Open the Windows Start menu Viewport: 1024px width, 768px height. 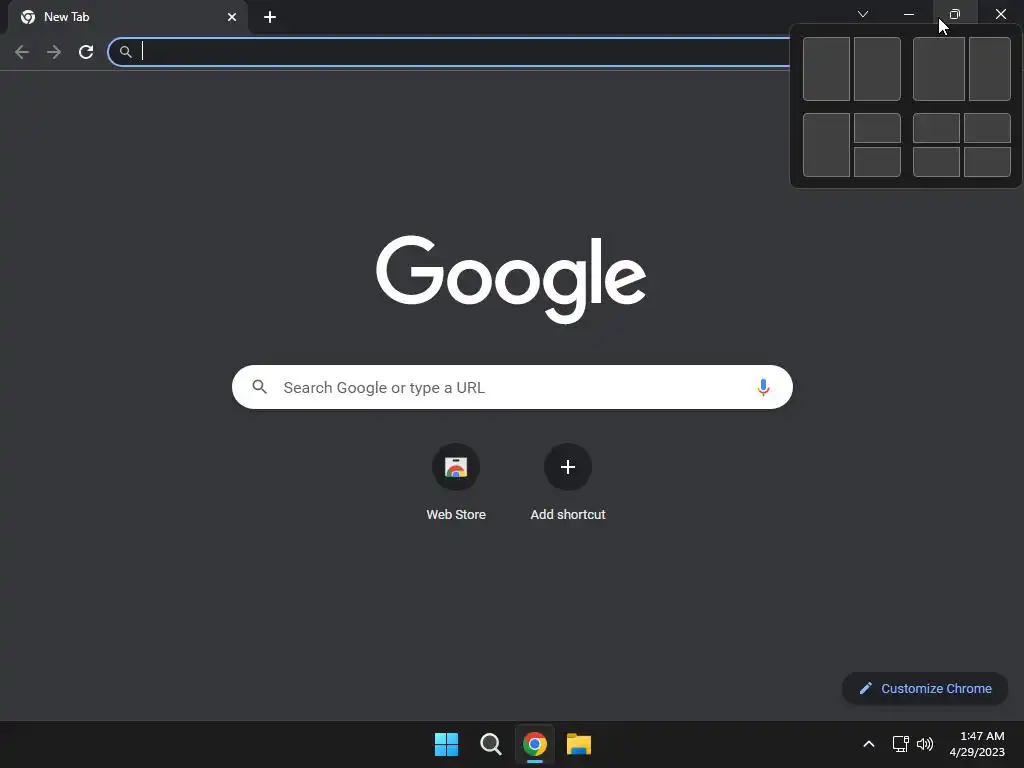pyautogui.click(x=447, y=744)
